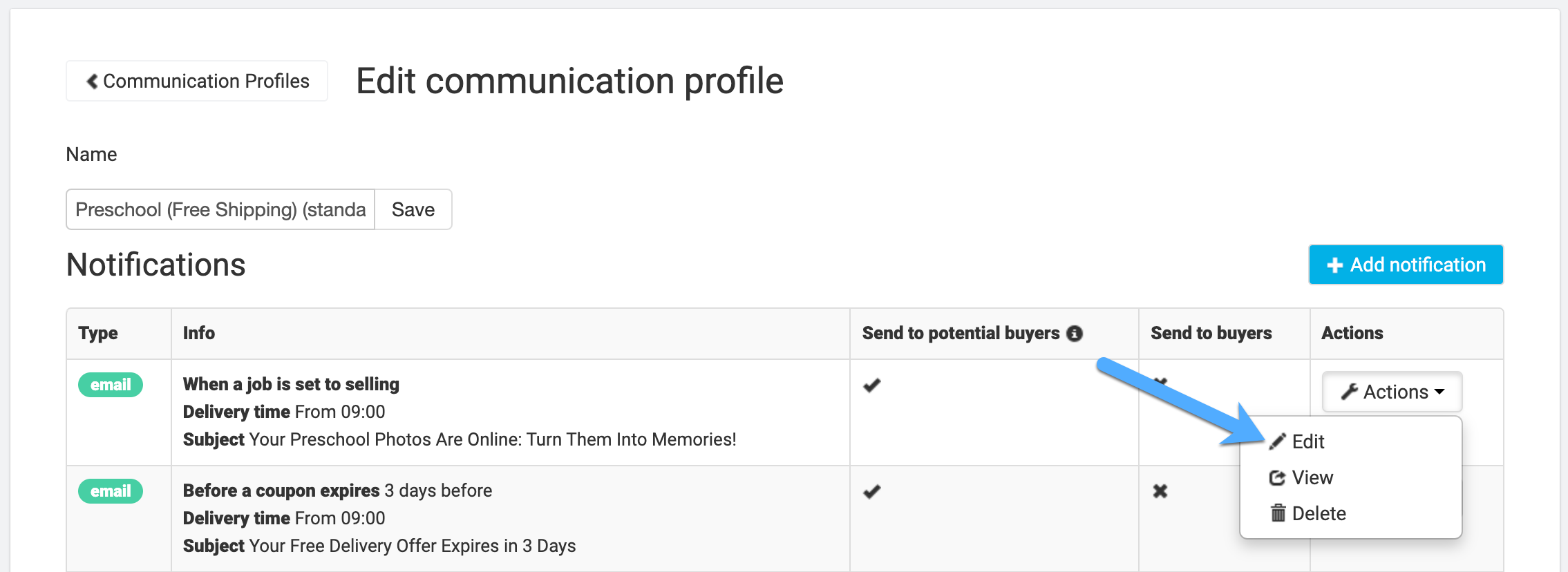Click the email badge in coupon expires row

pyautogui.click(x=111, y=491)
